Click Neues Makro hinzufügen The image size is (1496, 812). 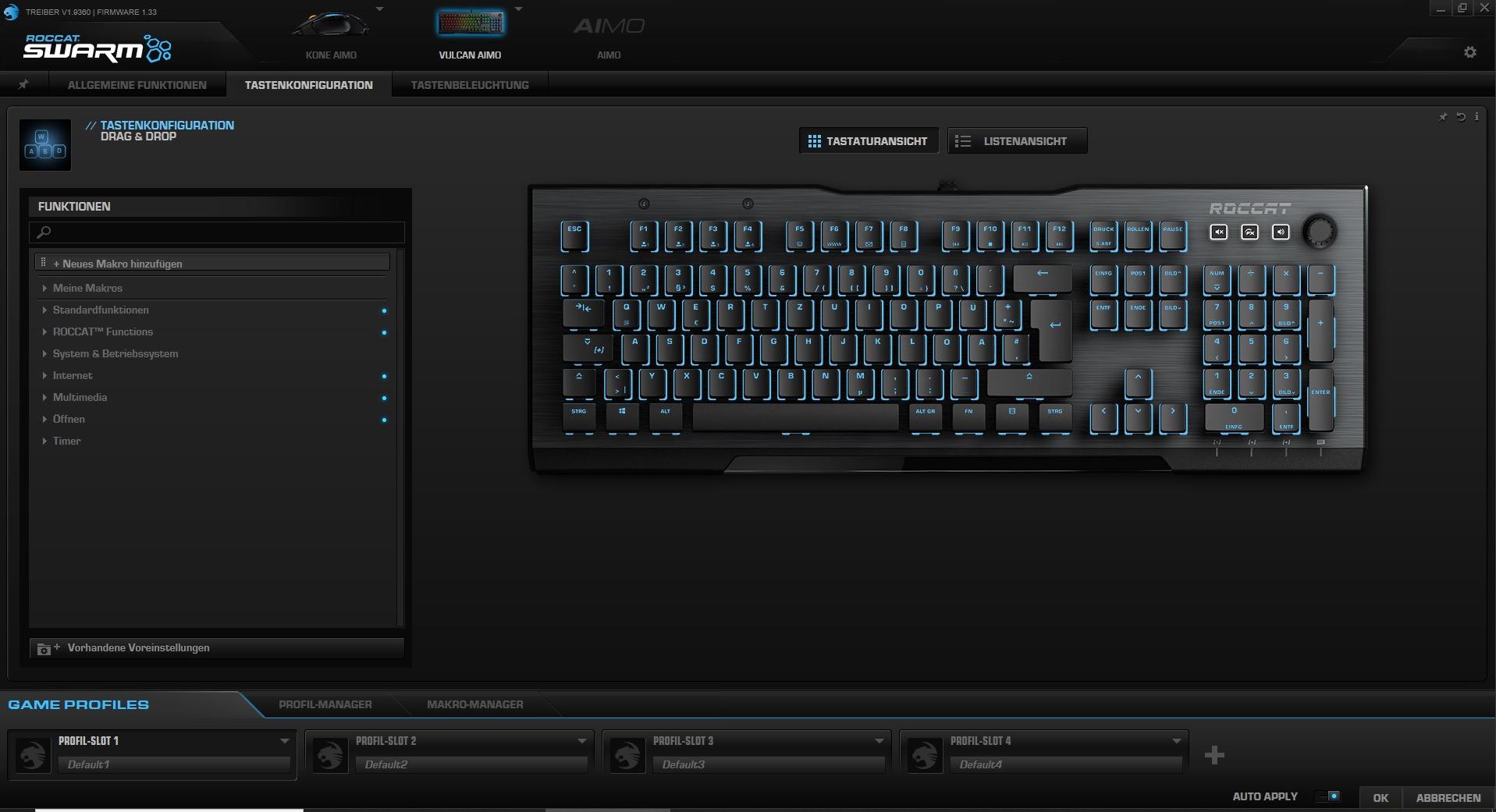[212, 263]
